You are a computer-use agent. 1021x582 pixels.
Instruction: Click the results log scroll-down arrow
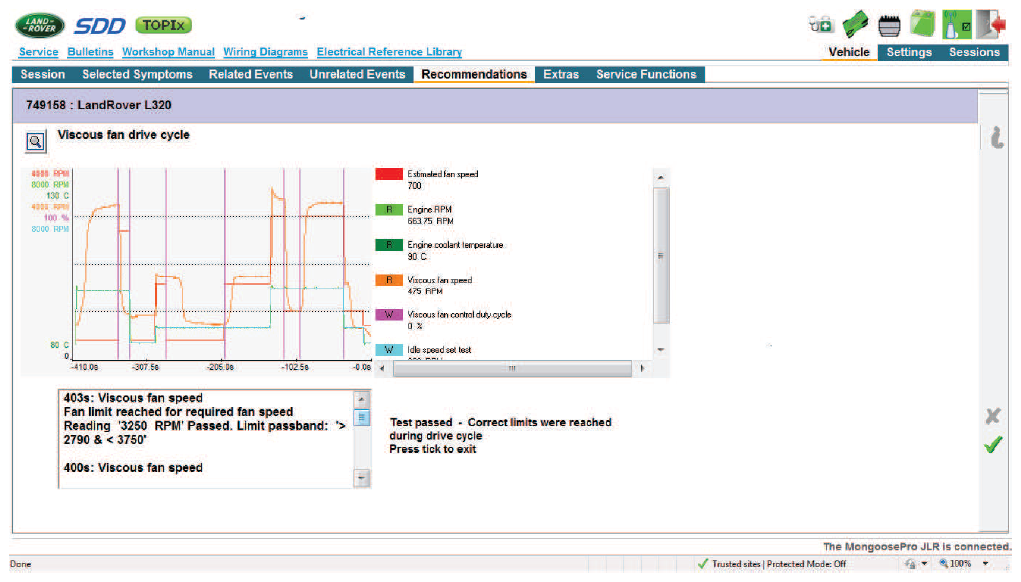(361, 478)
